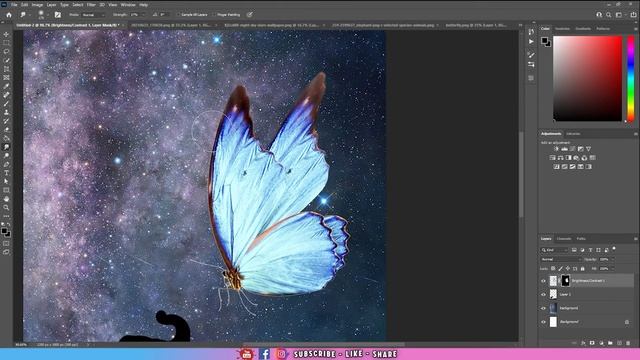Enable Sample All Layers checkbox
This screenshot has width=640, height=360.
pyautogui.click(x=178, y=15)
